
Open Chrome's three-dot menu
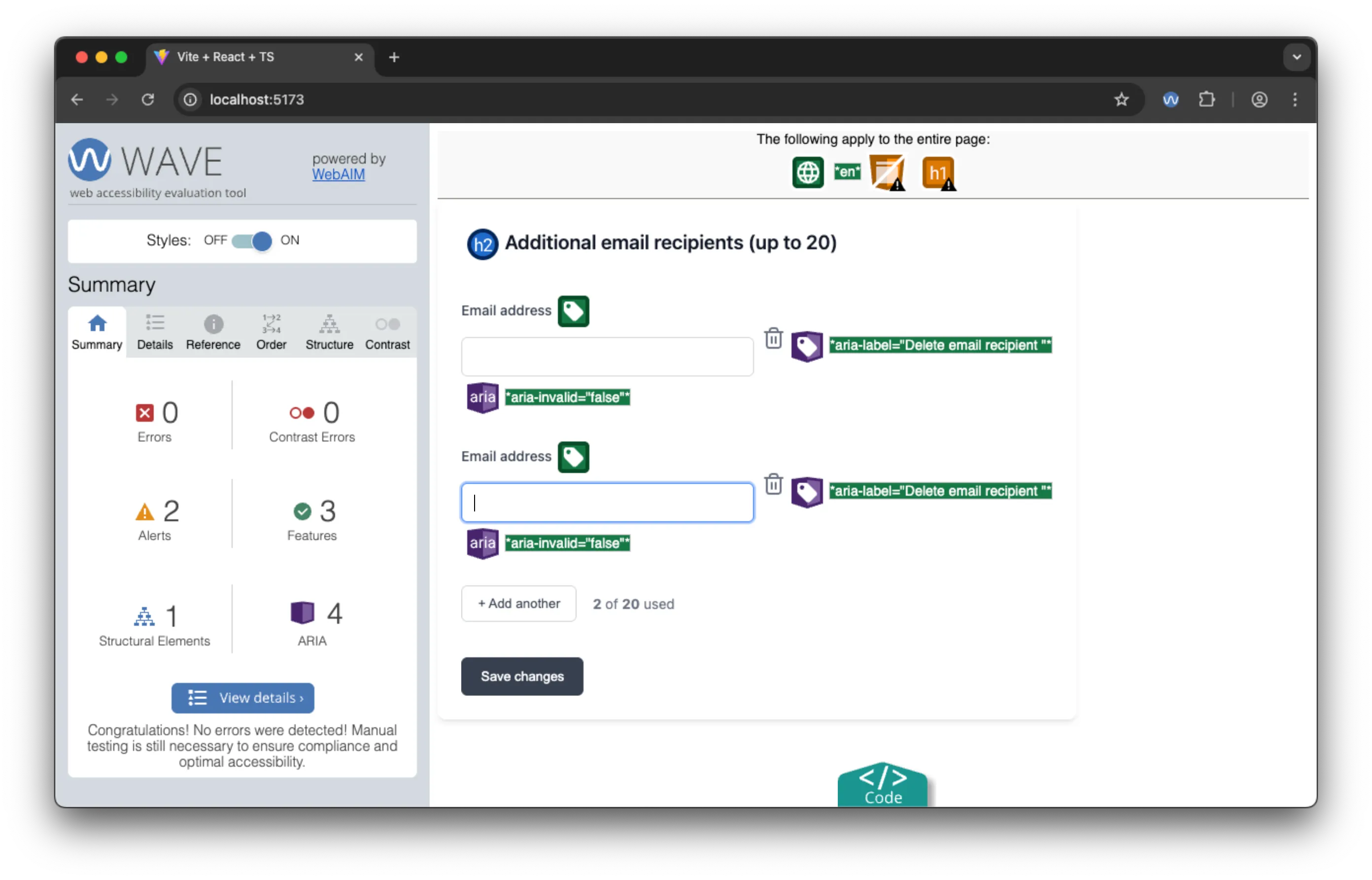click(1295, 100)
